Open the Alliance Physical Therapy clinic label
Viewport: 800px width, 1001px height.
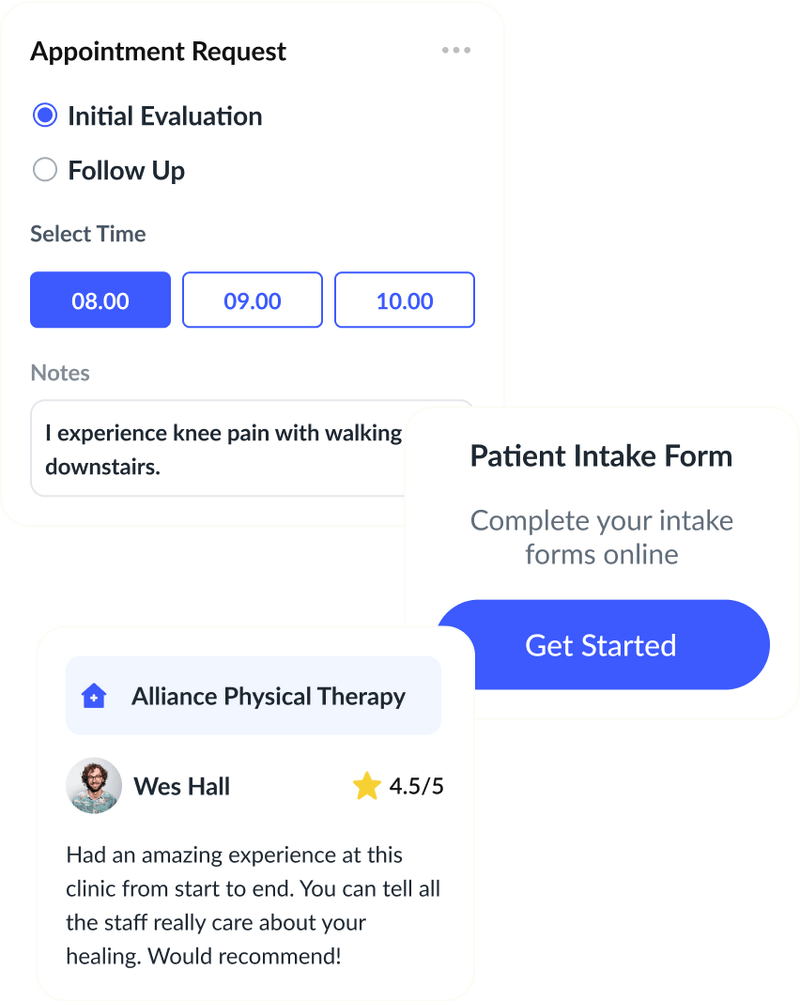[268, 696]
